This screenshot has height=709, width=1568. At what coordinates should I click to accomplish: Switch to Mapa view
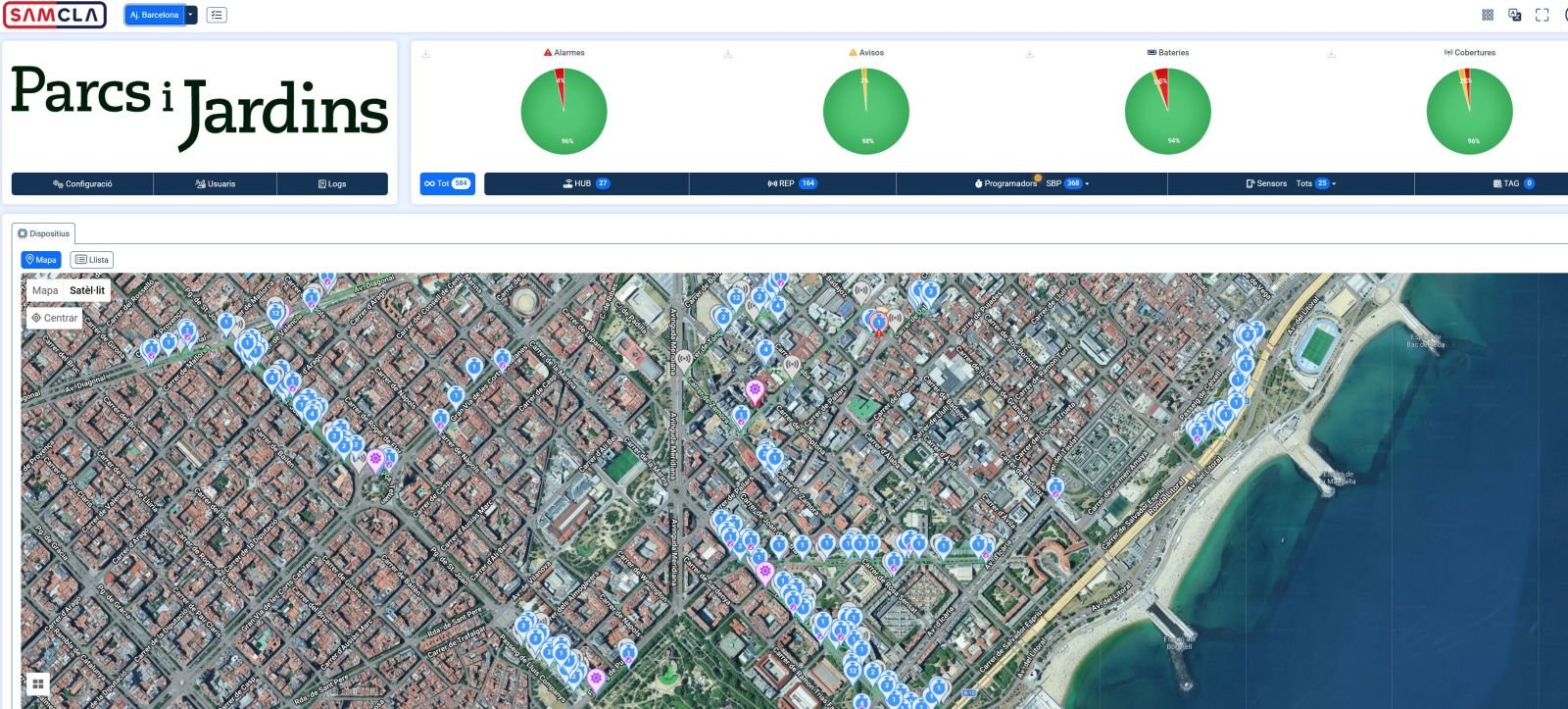[x=41, y=260]
